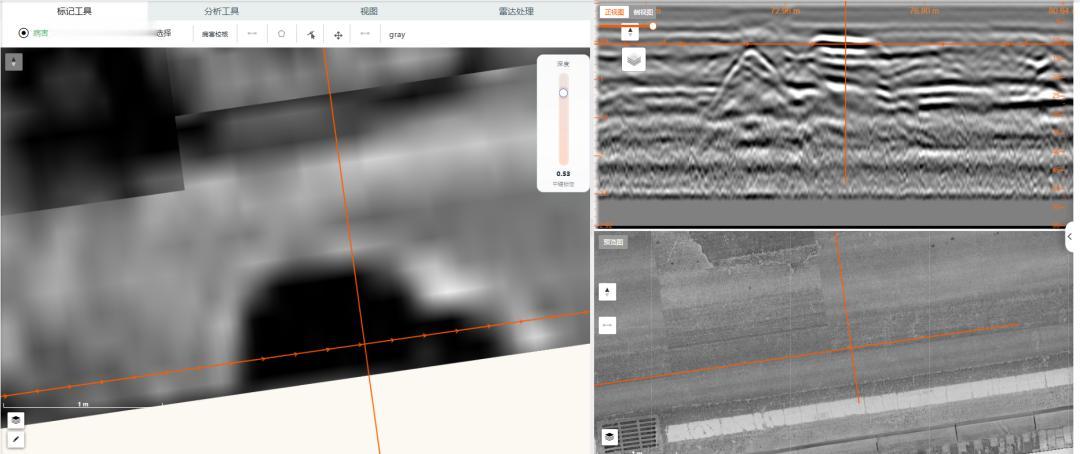Open the 分析工具 tab

[222, 11]
